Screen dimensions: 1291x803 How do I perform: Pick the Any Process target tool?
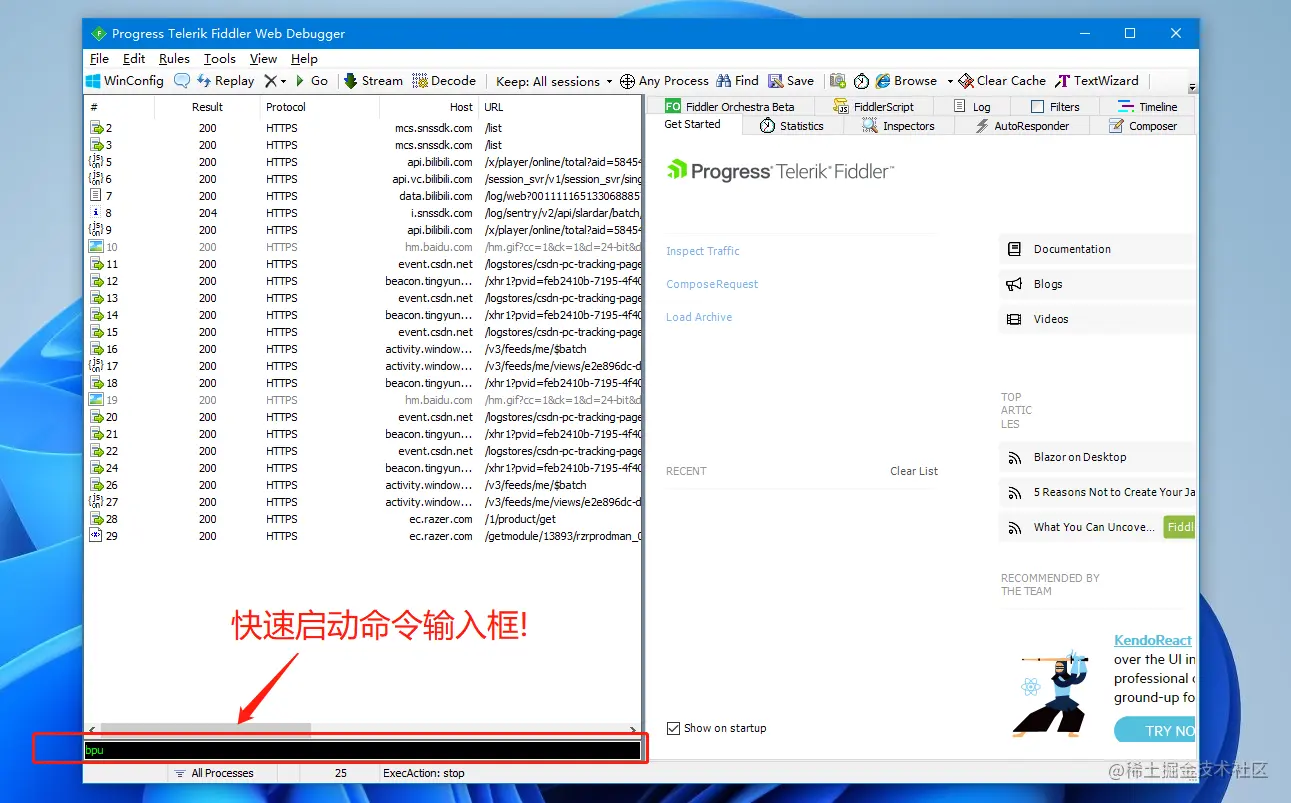pos(664,81)
